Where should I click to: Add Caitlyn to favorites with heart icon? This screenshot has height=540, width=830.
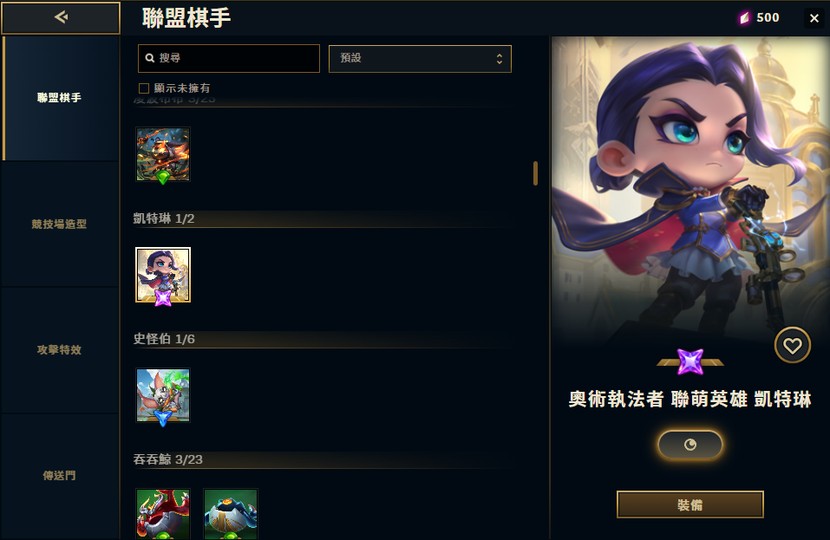(x=792, y=346)
